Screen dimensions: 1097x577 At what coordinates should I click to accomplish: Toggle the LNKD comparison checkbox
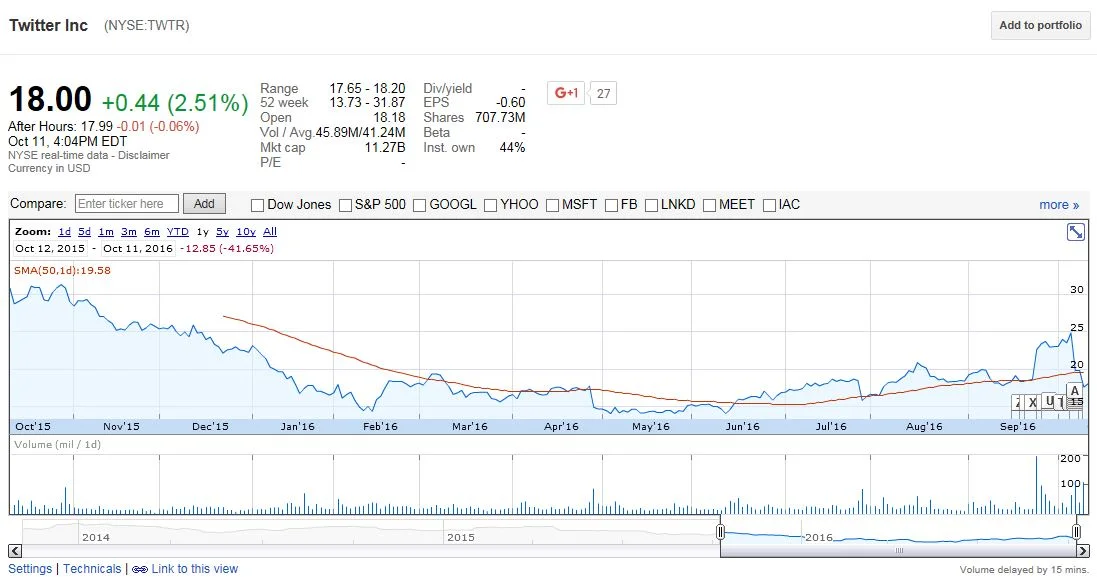[651, 205]
